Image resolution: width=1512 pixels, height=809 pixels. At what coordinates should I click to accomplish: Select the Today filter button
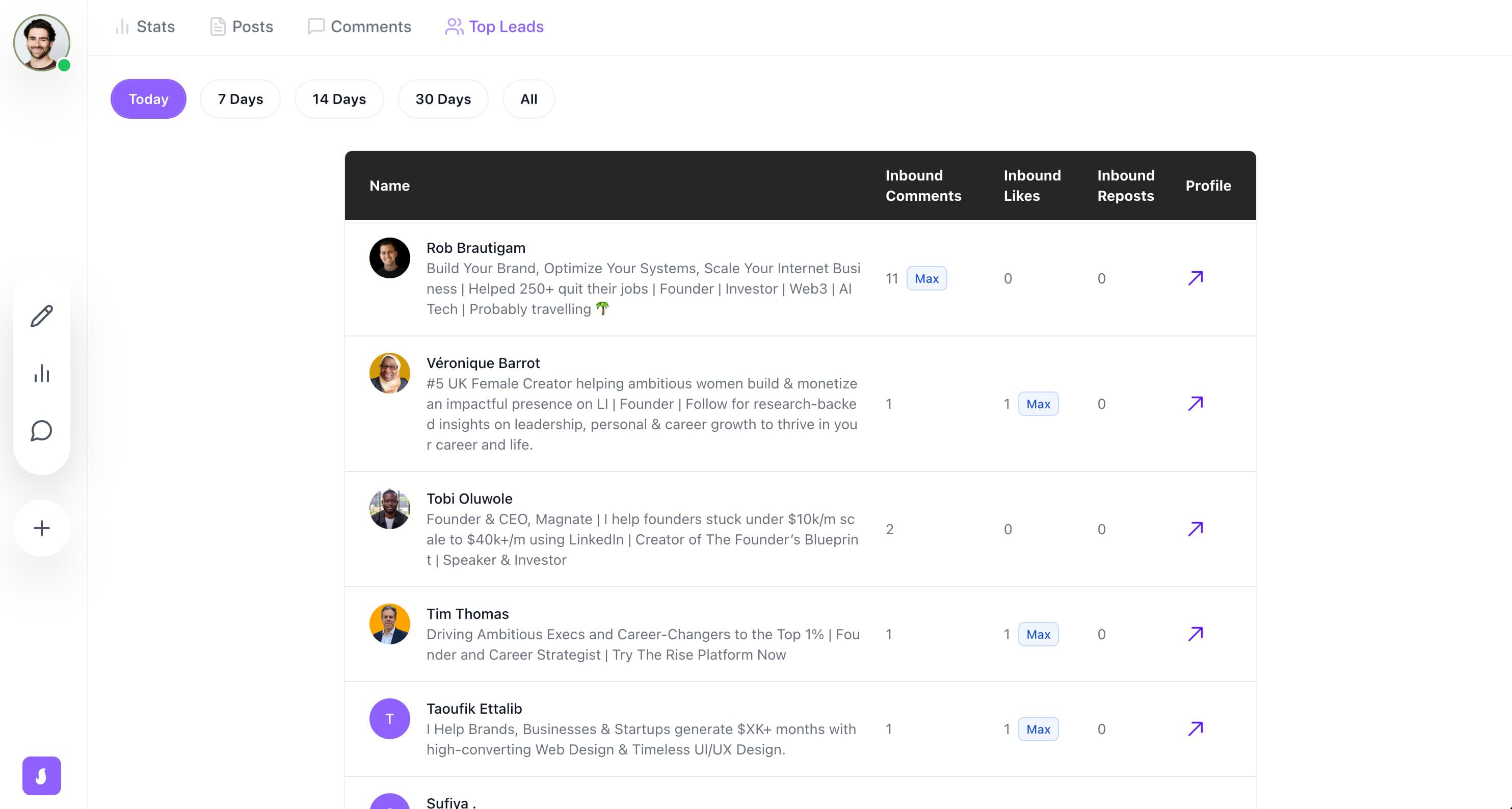(148, 98)
